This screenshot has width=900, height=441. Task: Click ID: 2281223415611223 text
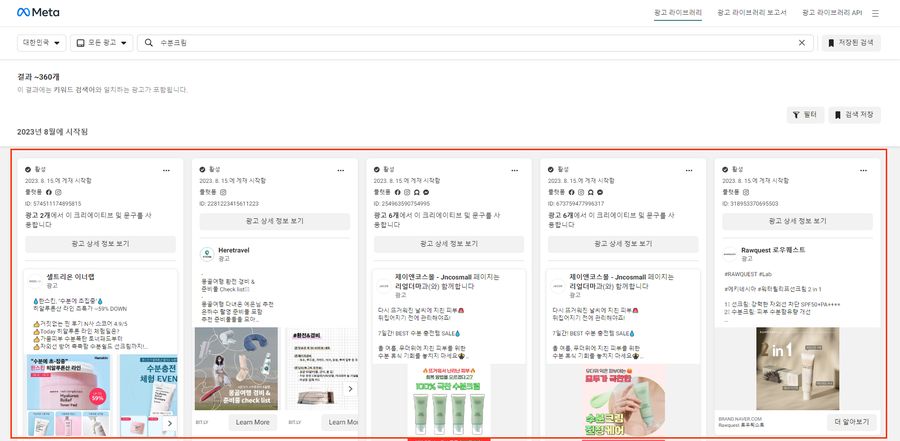coord(229,203)
